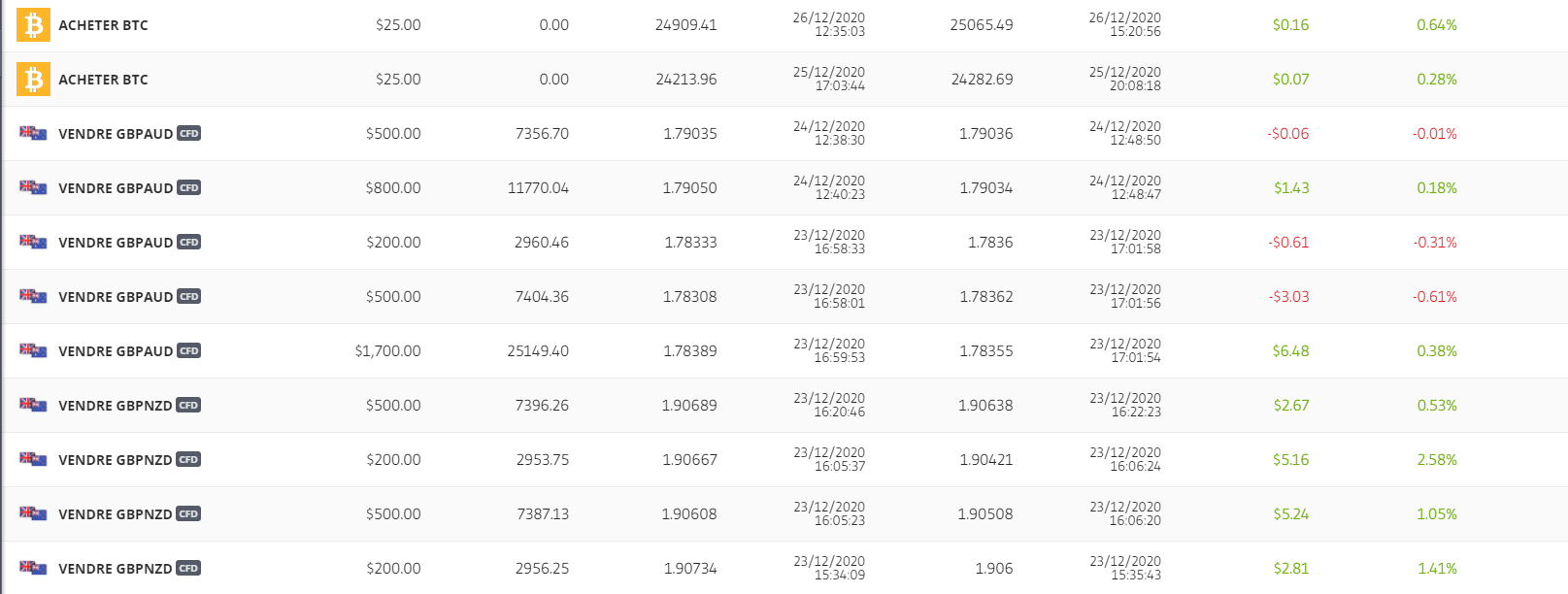Viewport: 1568px width, 594px height.
Task: Select the VENDRE GBPAUD label with -$0.61 loss
Action: 116,243
